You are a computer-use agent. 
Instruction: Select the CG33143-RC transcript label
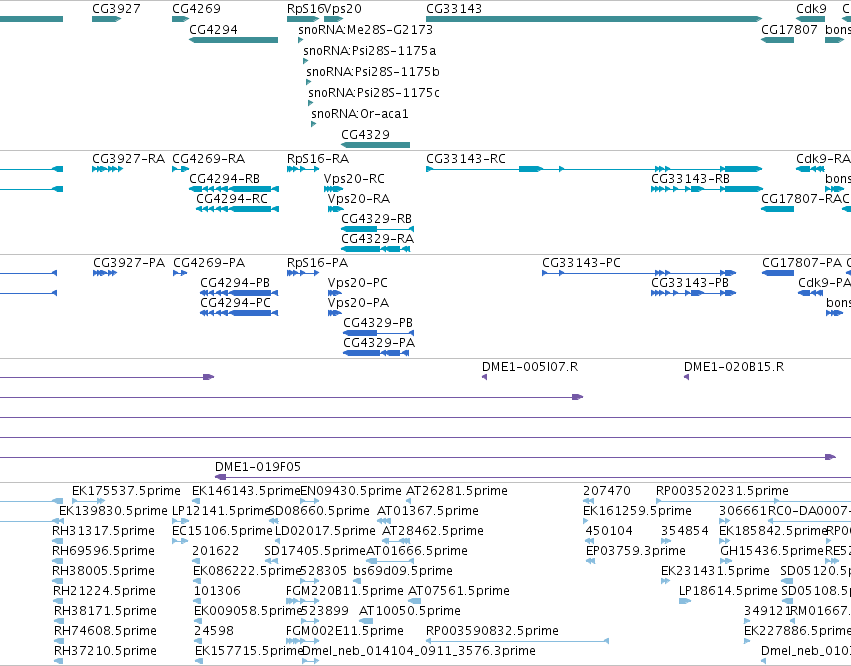pyautogui.click(x=466, y=159)
